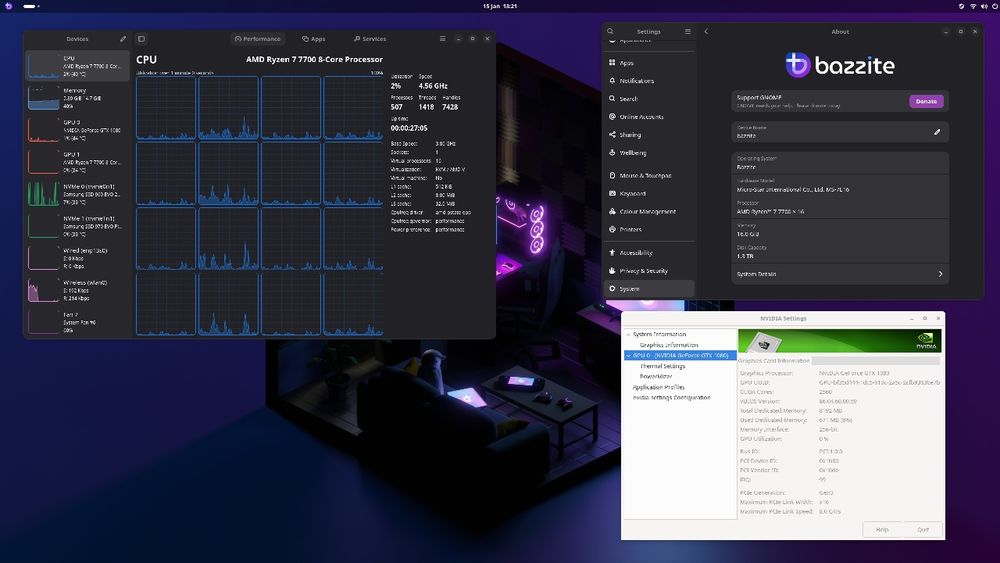Open Privacy & Security settings
The width and height of the screenshot is (1000, 563).
pyautogui.click(x=649, y=271)
